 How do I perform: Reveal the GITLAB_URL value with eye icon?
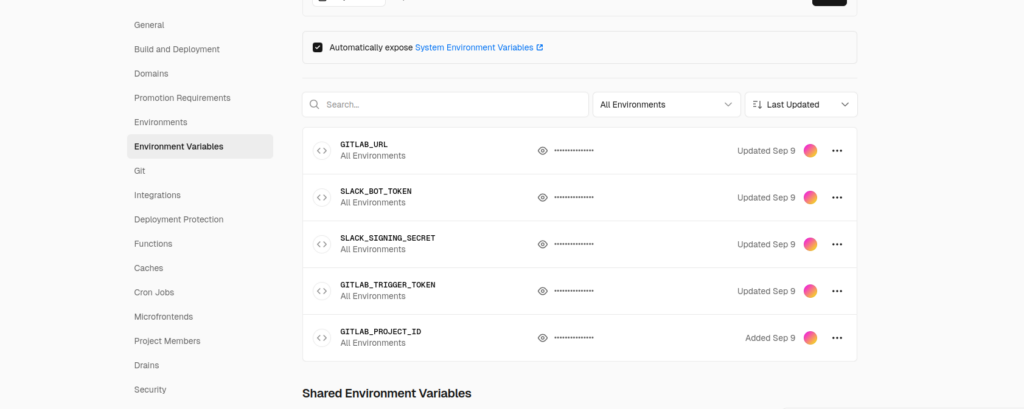coord(543,151)
